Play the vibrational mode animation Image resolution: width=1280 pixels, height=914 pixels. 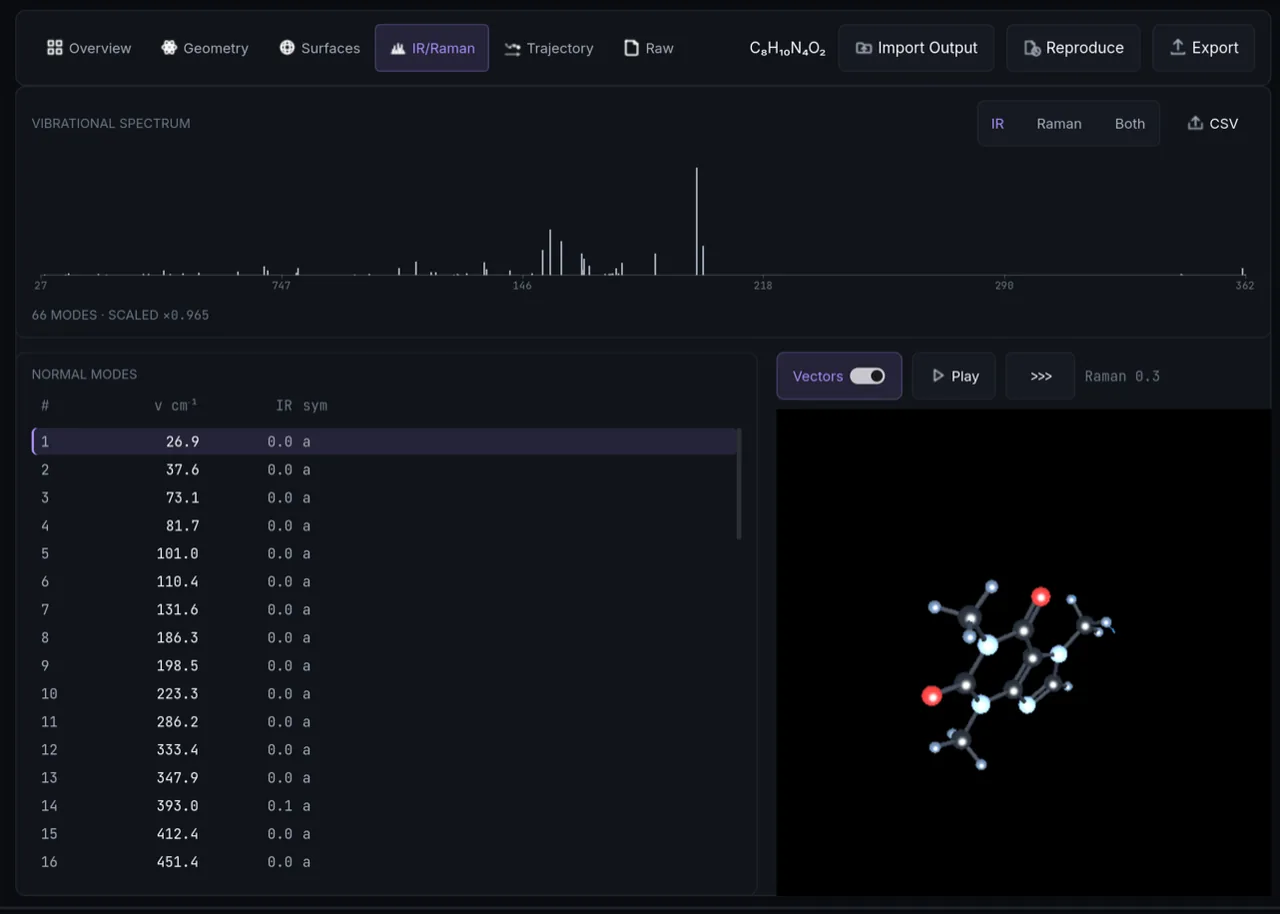point(954,376)
